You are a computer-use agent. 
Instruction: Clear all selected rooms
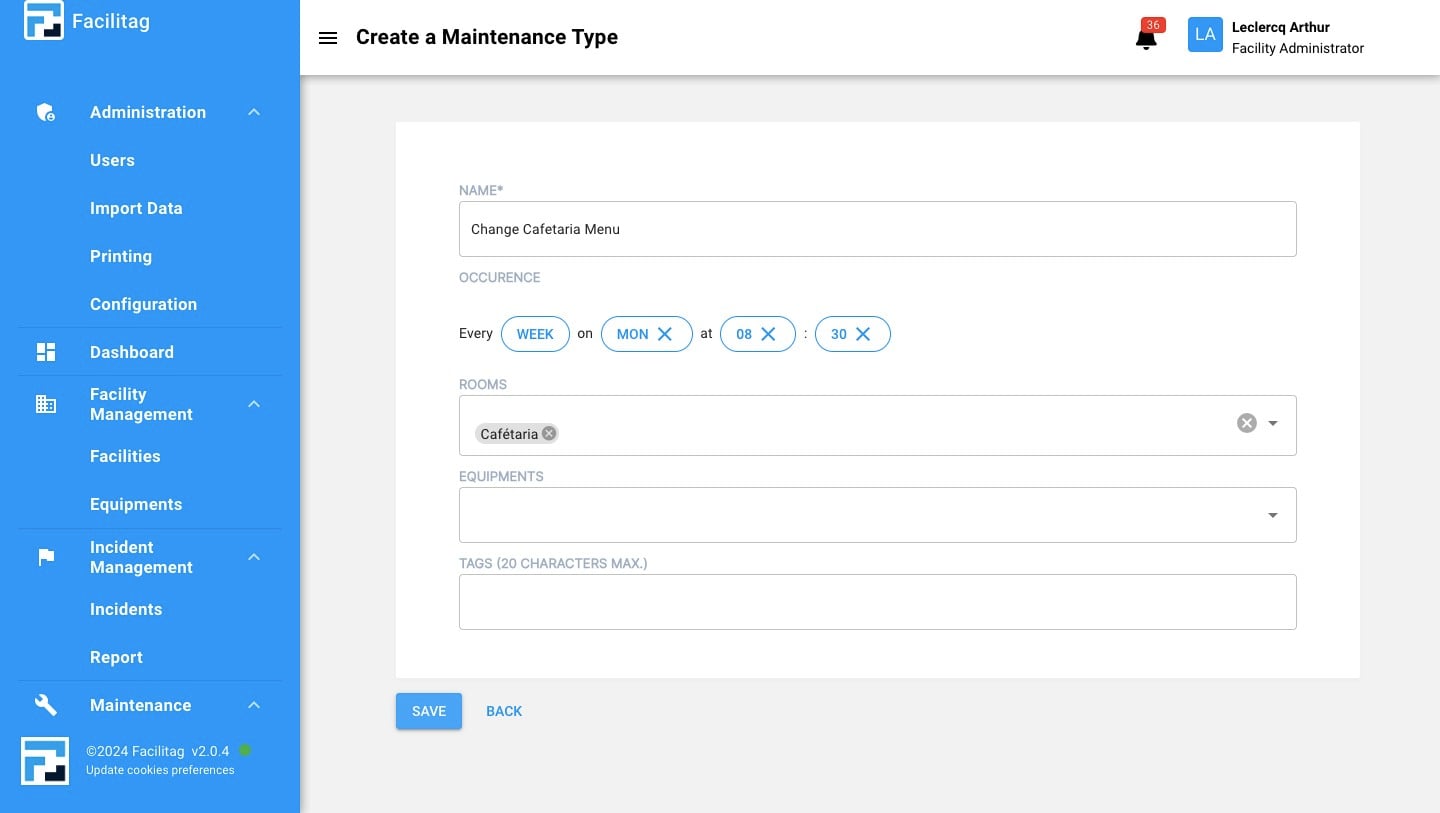pyautogui.click(x=1246, y=423)
